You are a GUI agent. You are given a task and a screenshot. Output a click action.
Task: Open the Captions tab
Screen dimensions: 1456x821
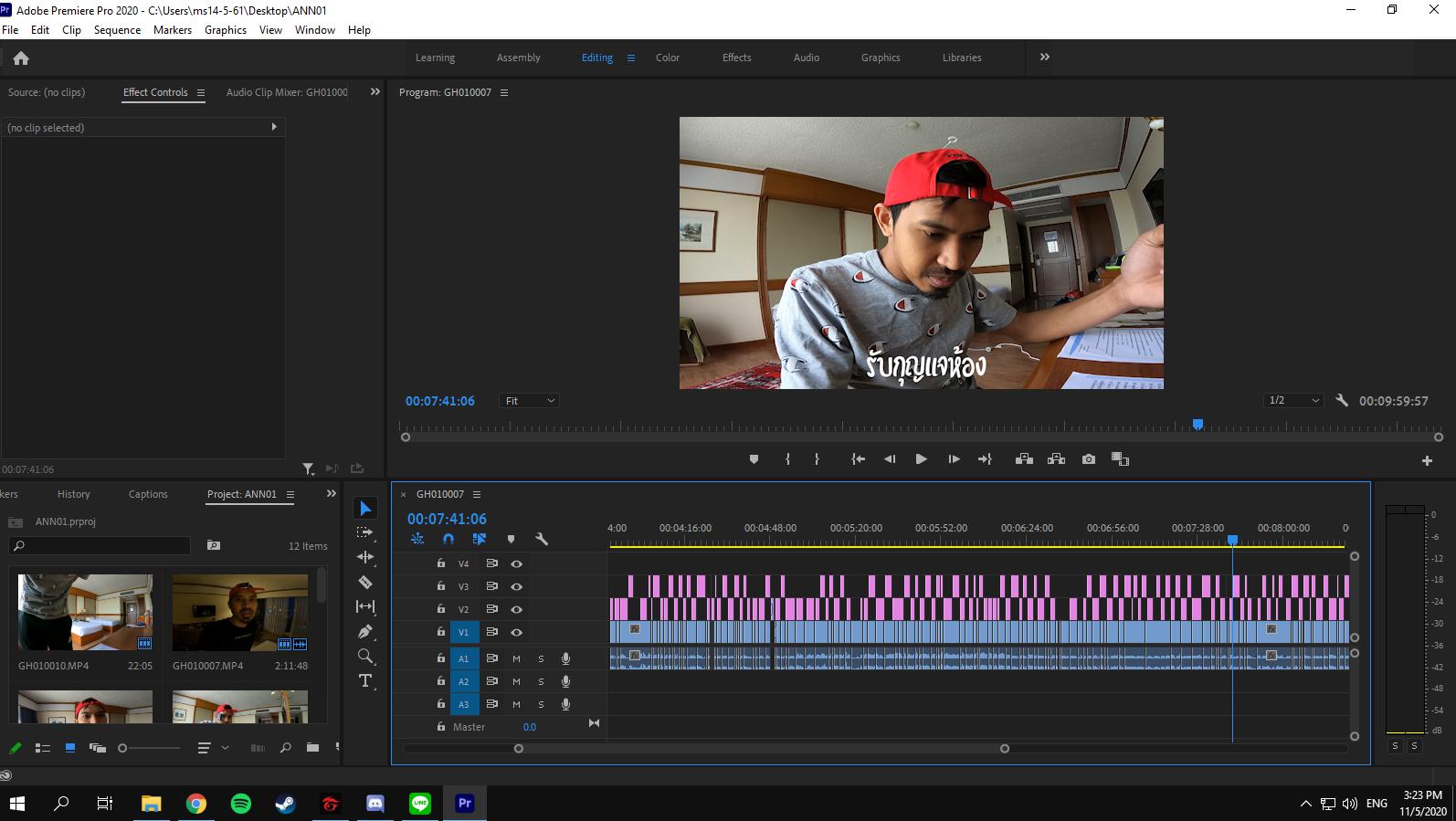(x=148, y=494)
